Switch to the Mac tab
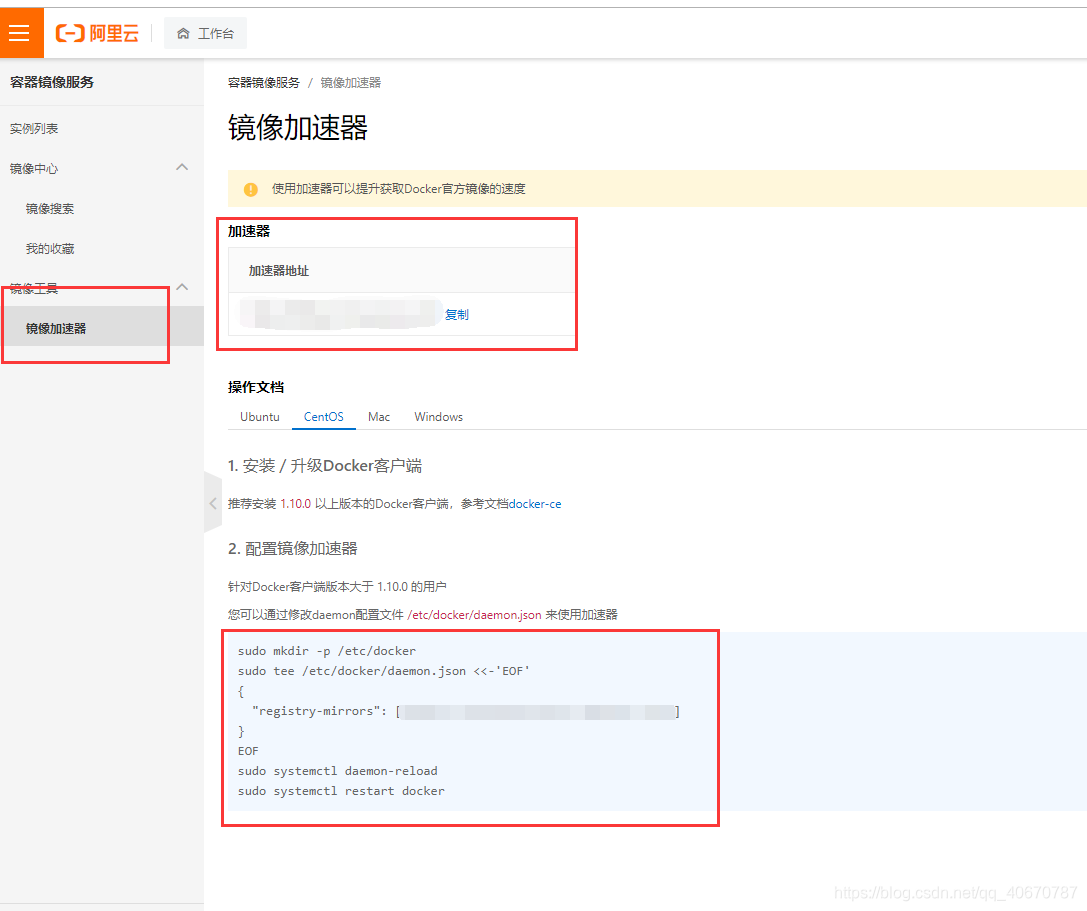 pos(379,417)
